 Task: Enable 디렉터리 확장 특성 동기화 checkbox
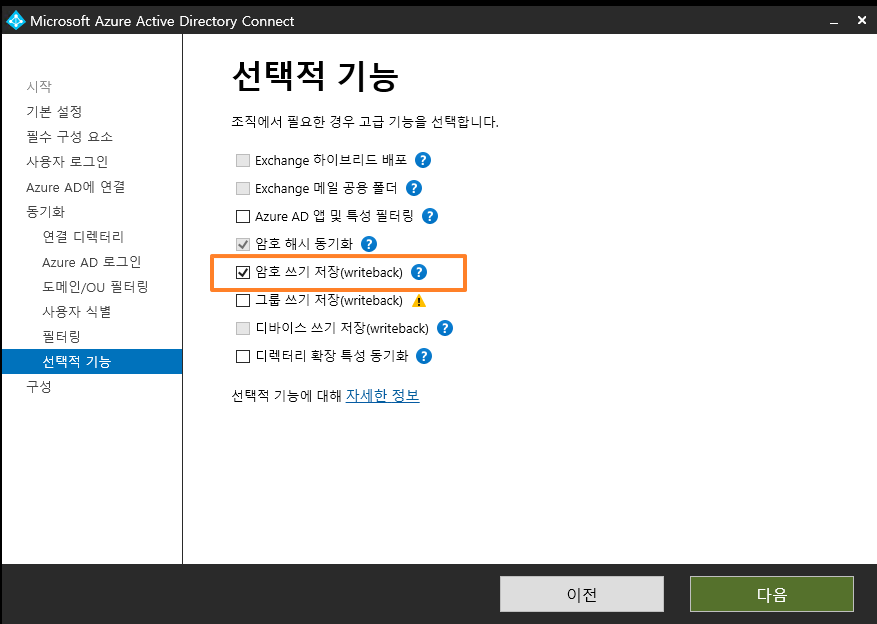coord(243,356)
